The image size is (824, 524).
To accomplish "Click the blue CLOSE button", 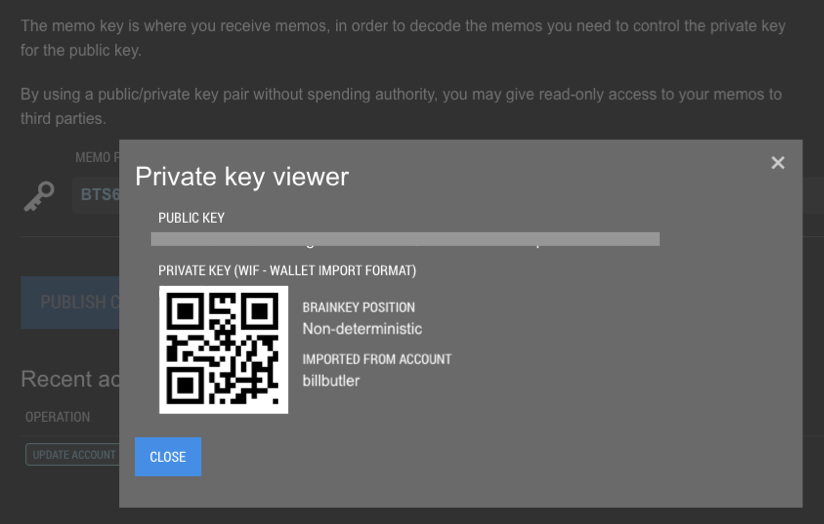I will pyautogui.click(x=168, y=457).
